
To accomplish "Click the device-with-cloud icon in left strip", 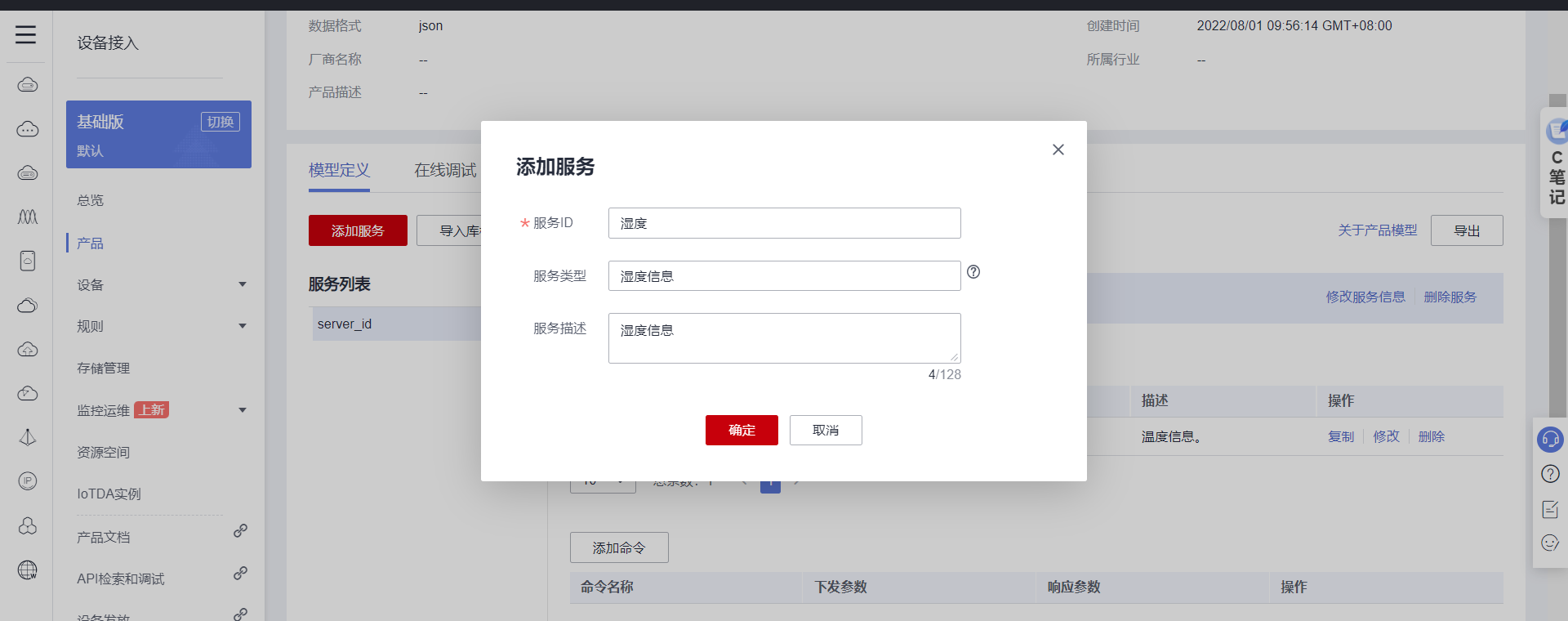I will click(28, 261).
